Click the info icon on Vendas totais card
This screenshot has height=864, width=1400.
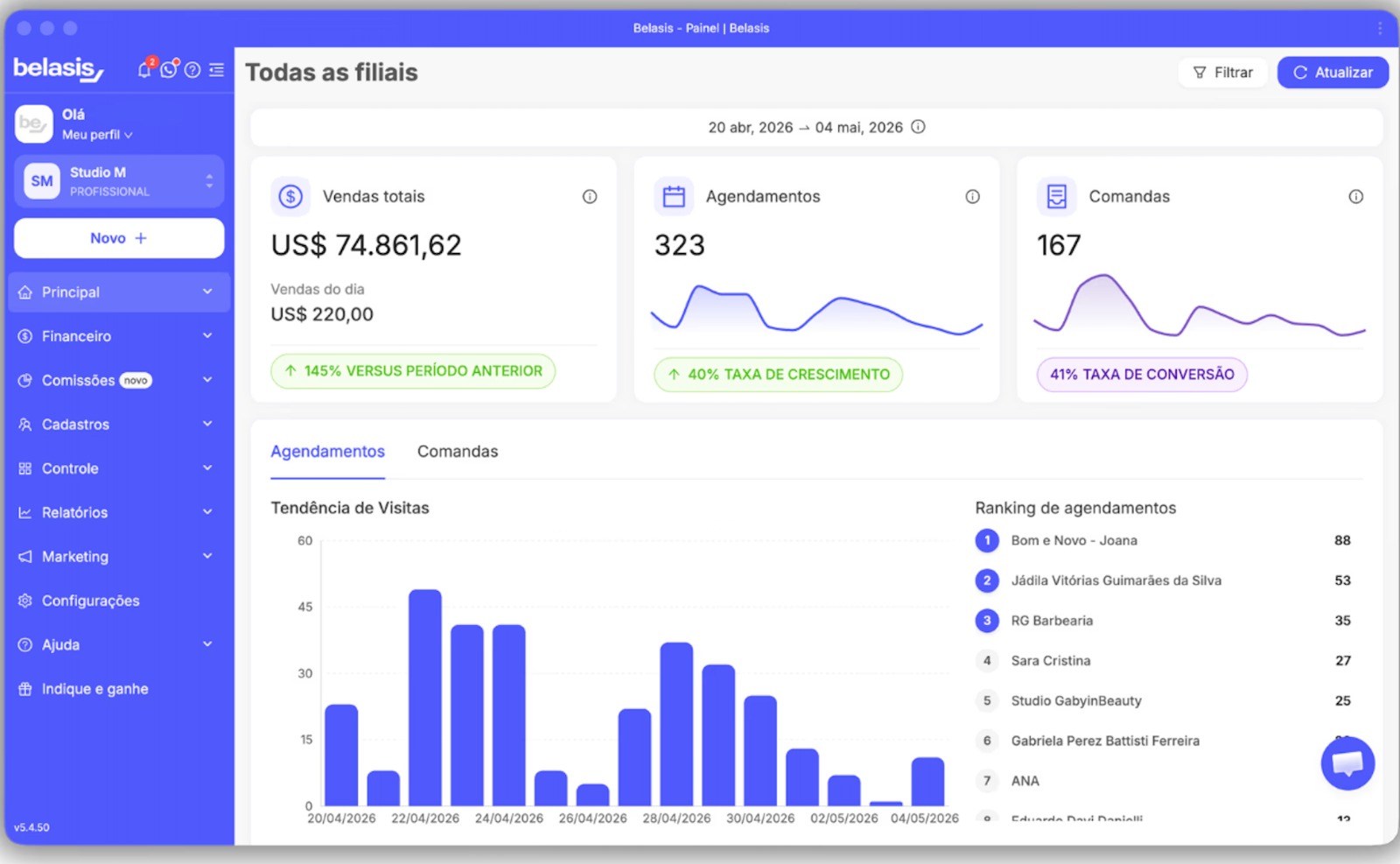(590, 197)
